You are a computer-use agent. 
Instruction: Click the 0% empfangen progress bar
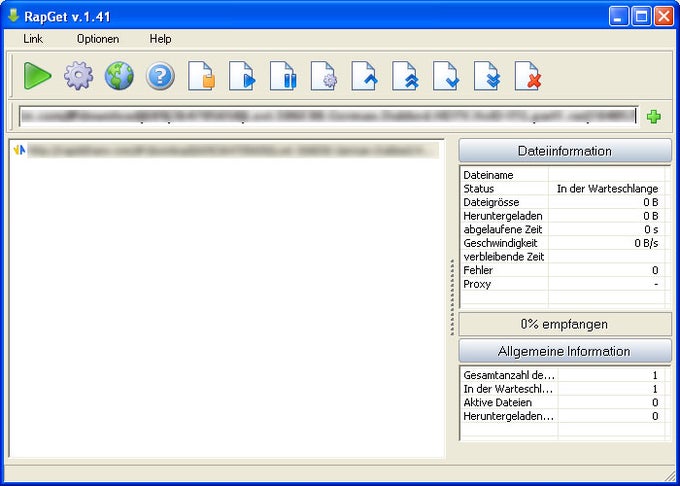coord(565,324)
